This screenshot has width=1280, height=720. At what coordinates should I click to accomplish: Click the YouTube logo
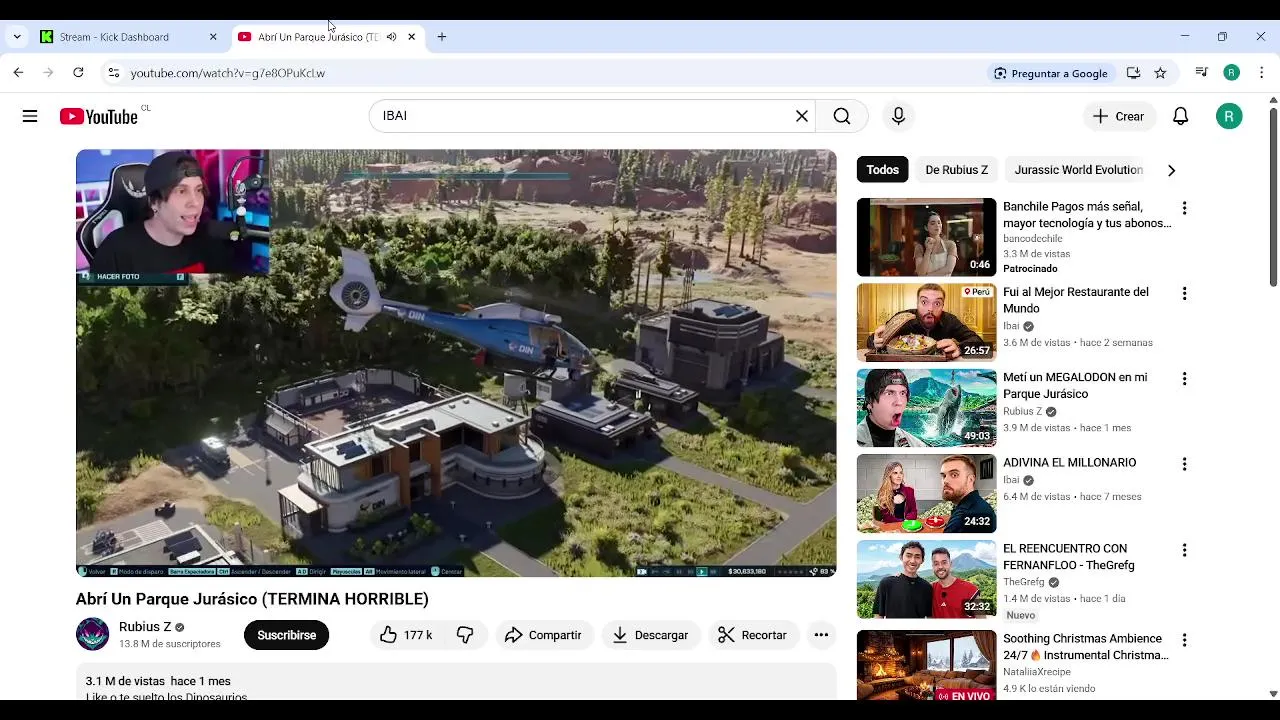coord(99,116)
